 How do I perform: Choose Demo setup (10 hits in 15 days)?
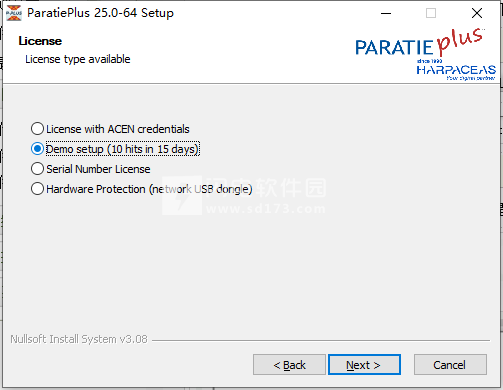point(115,149)
